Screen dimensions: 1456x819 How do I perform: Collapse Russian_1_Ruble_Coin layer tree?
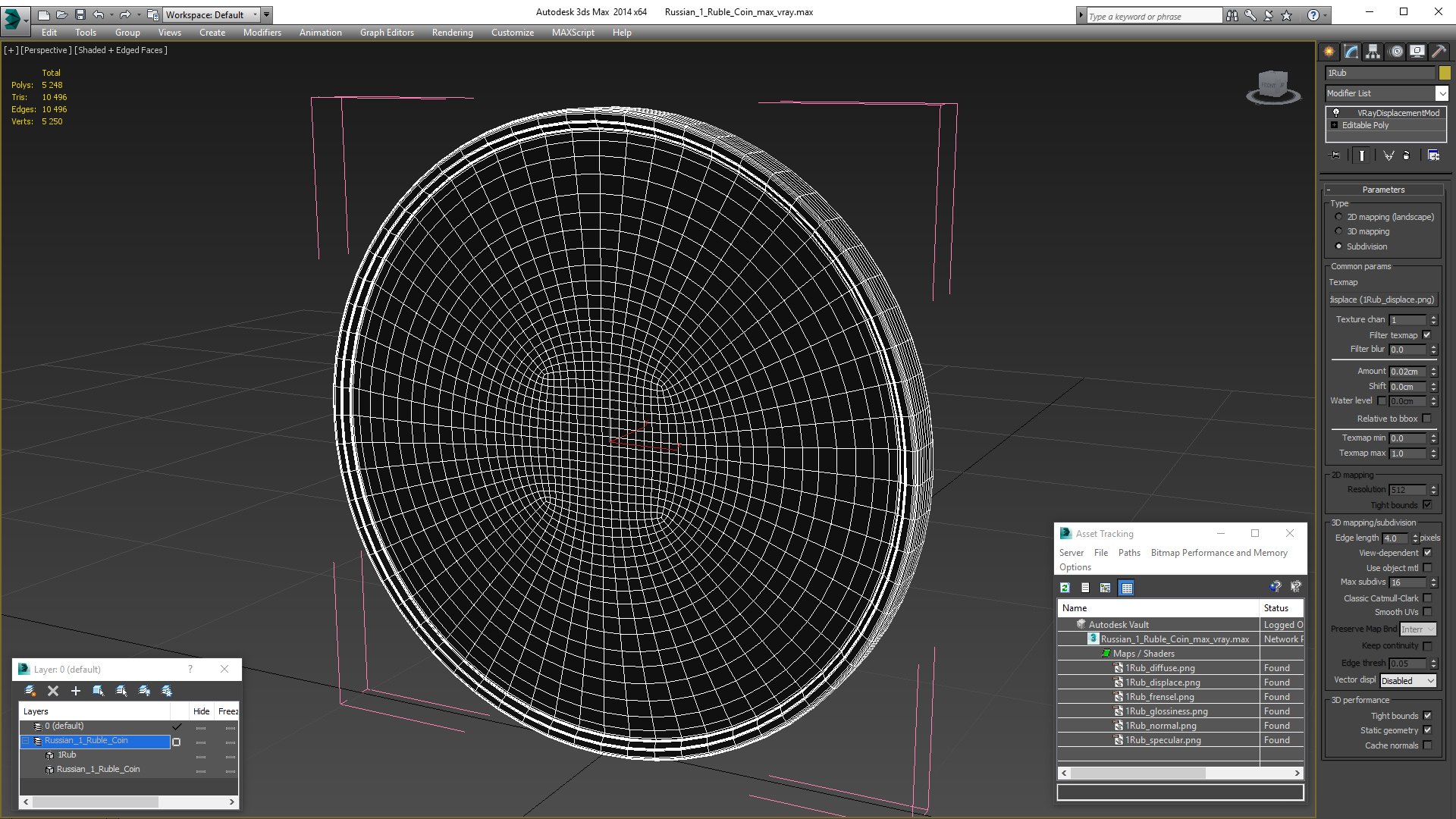(25, 741)
